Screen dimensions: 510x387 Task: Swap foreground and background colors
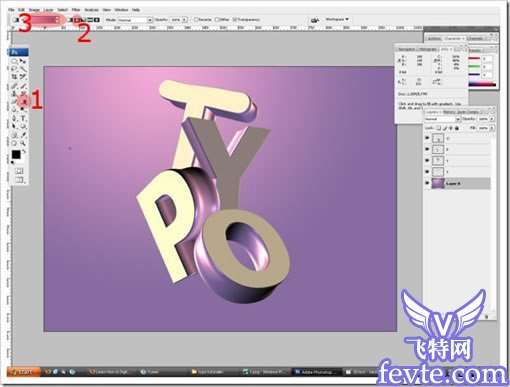click(24, 151)
